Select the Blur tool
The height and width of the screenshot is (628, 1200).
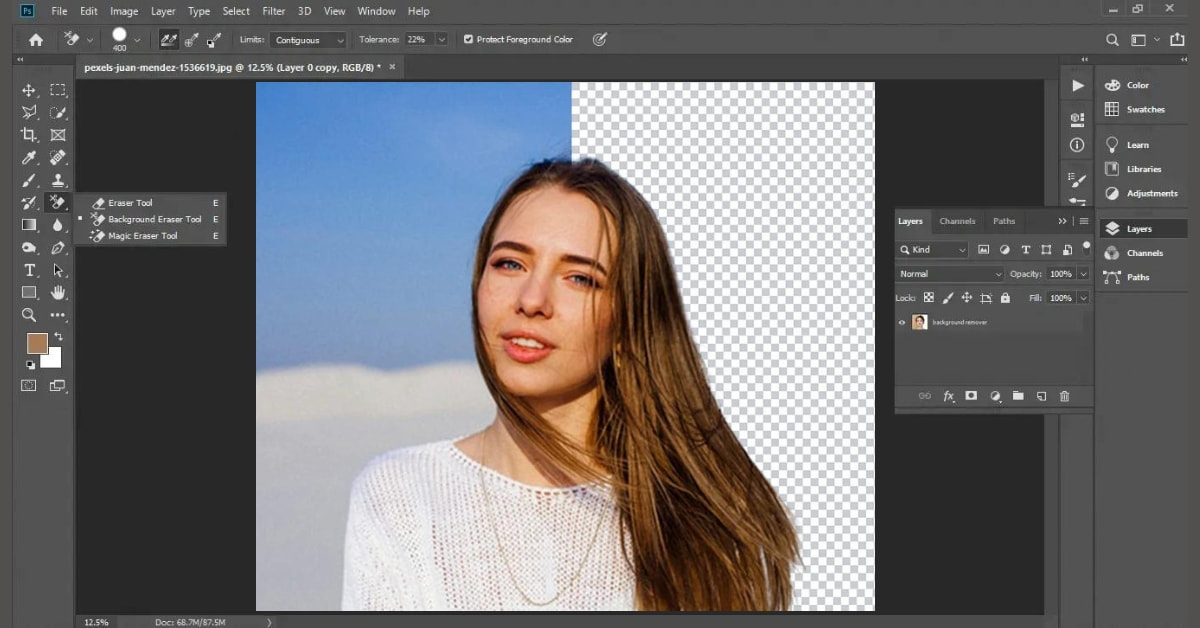coord(58,225)
